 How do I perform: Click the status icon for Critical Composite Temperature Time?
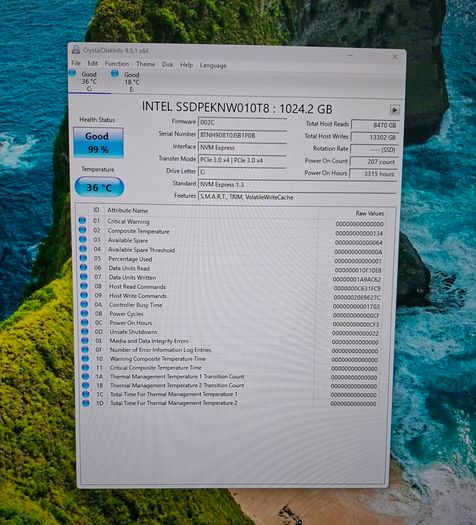pos(86,367)
